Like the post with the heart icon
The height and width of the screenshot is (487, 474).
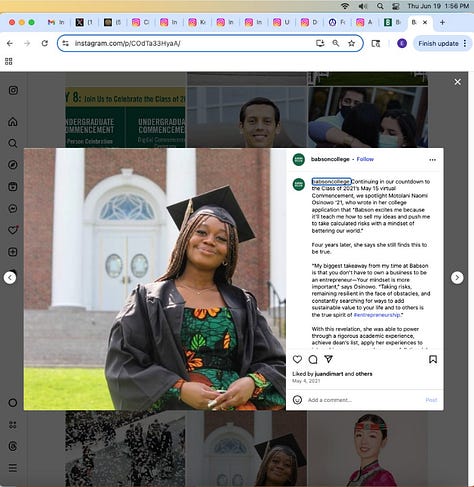(x=297, y=359)
